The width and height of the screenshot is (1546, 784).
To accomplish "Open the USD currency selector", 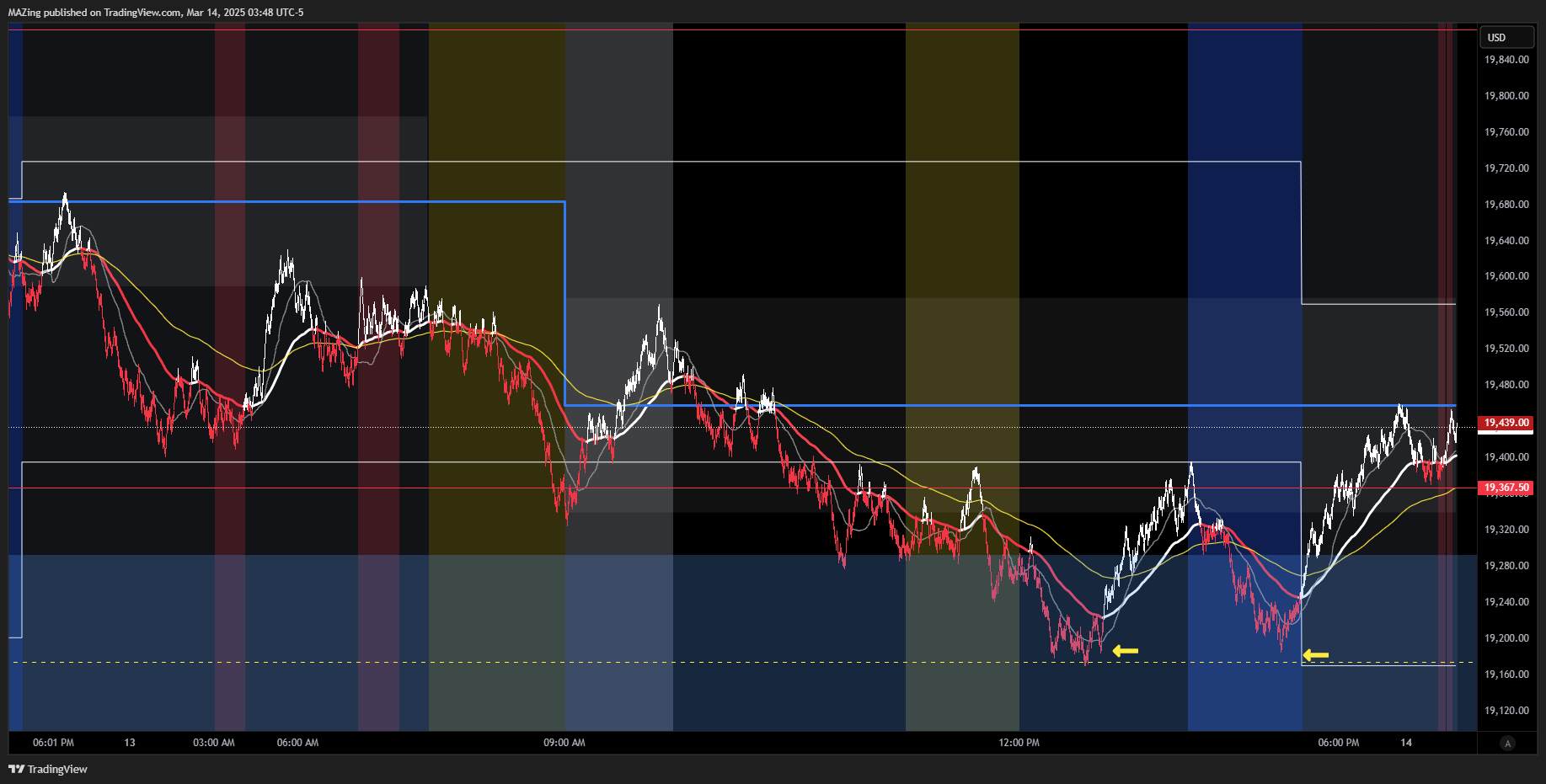I will click(x=1506, y=37).
